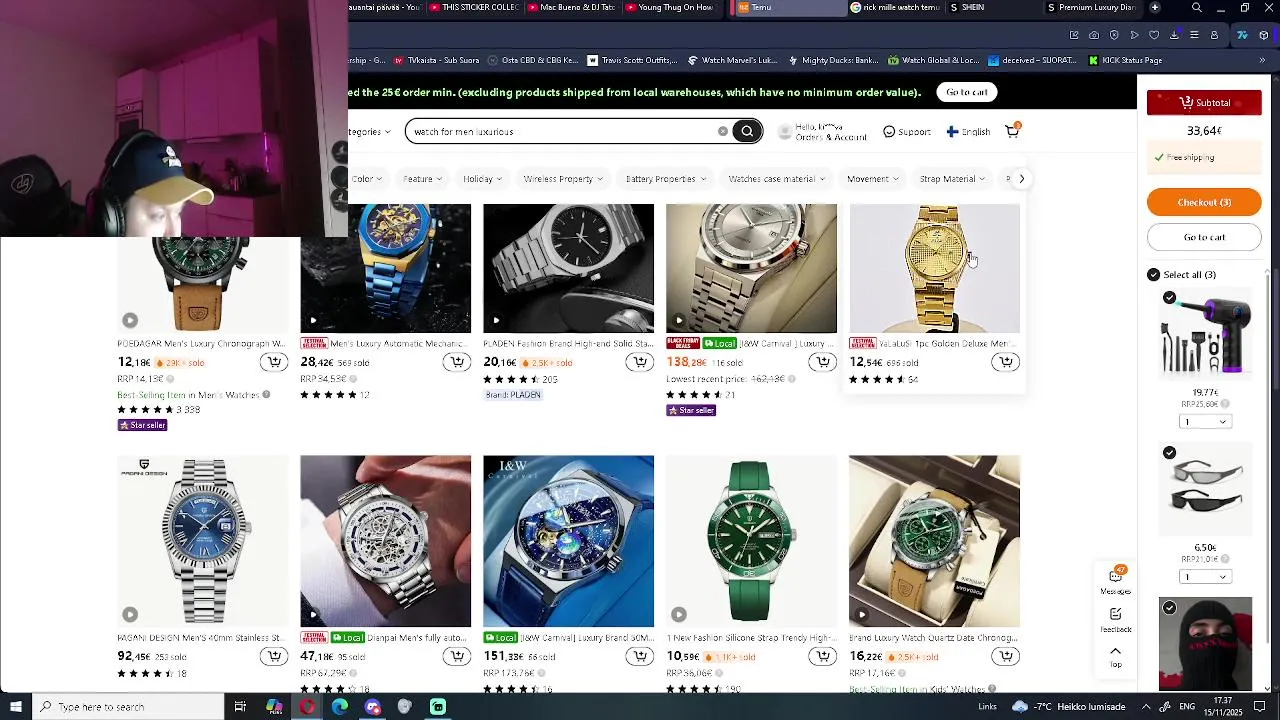Expand the Watches case material filter

pos(777,179)
